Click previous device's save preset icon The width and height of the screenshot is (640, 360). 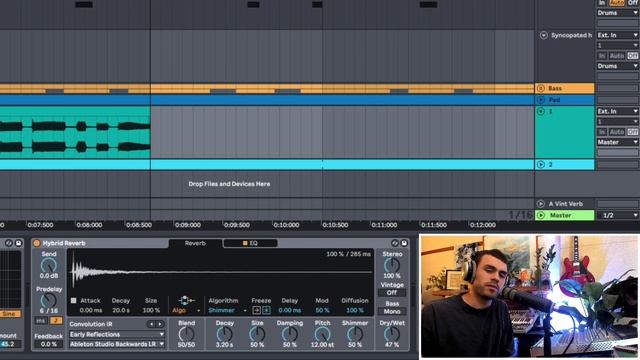click(x=18, y=243)
